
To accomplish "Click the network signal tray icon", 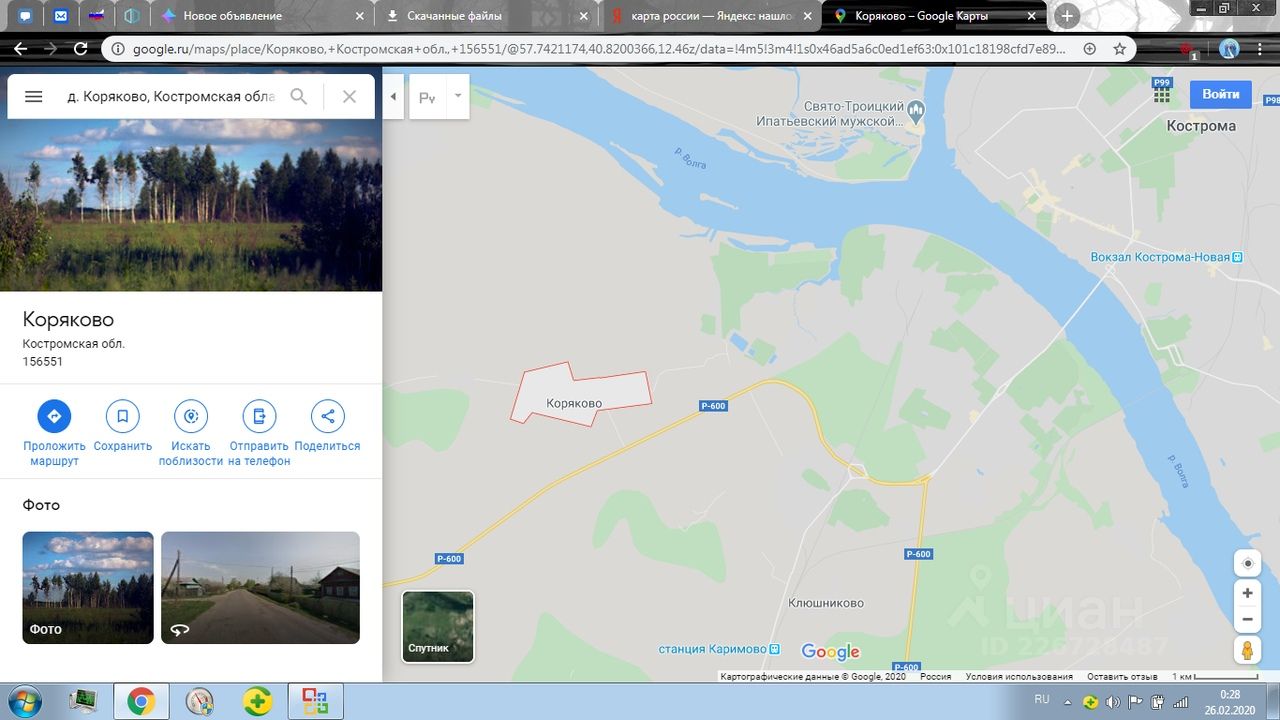I will [x=1179, y=702].
